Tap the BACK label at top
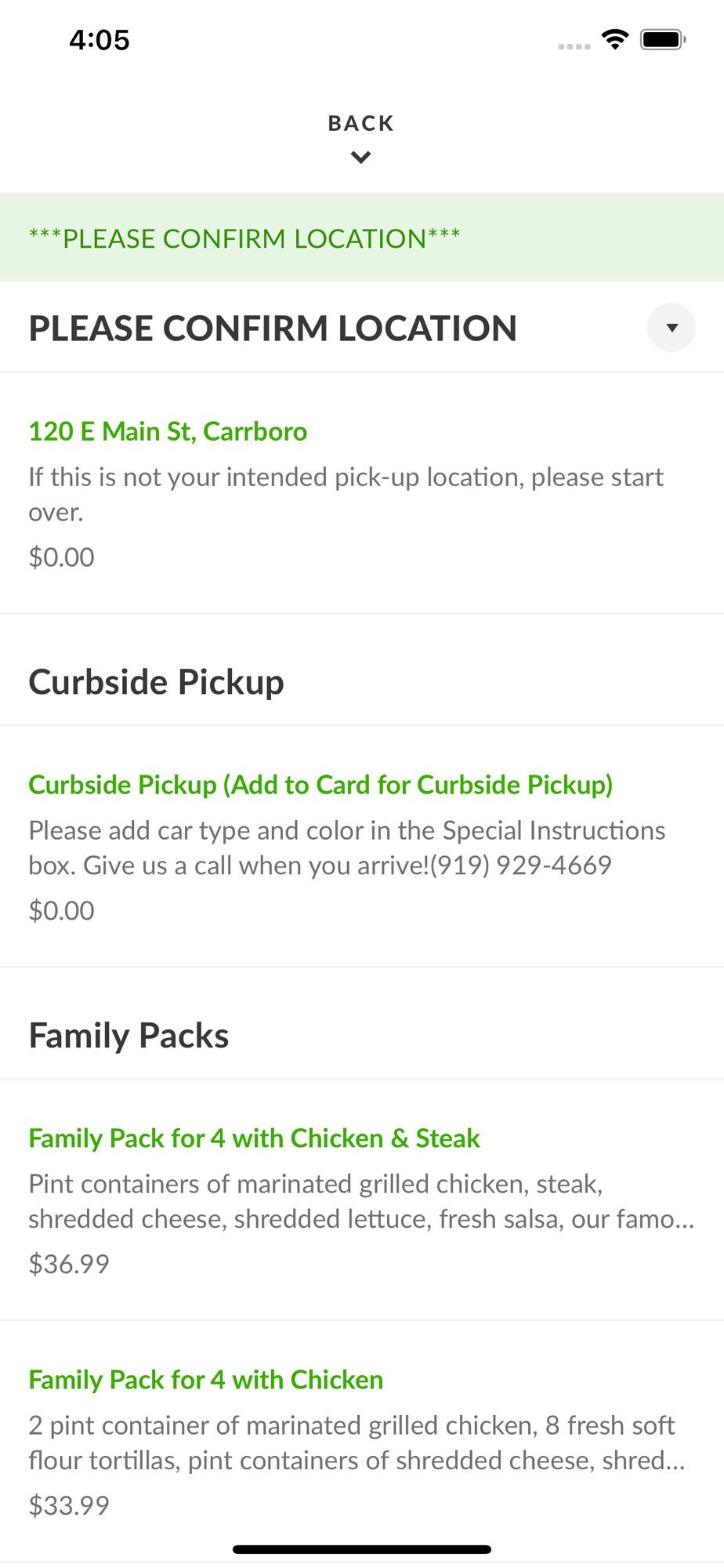The image size is (724, 1568). (361, 123)
